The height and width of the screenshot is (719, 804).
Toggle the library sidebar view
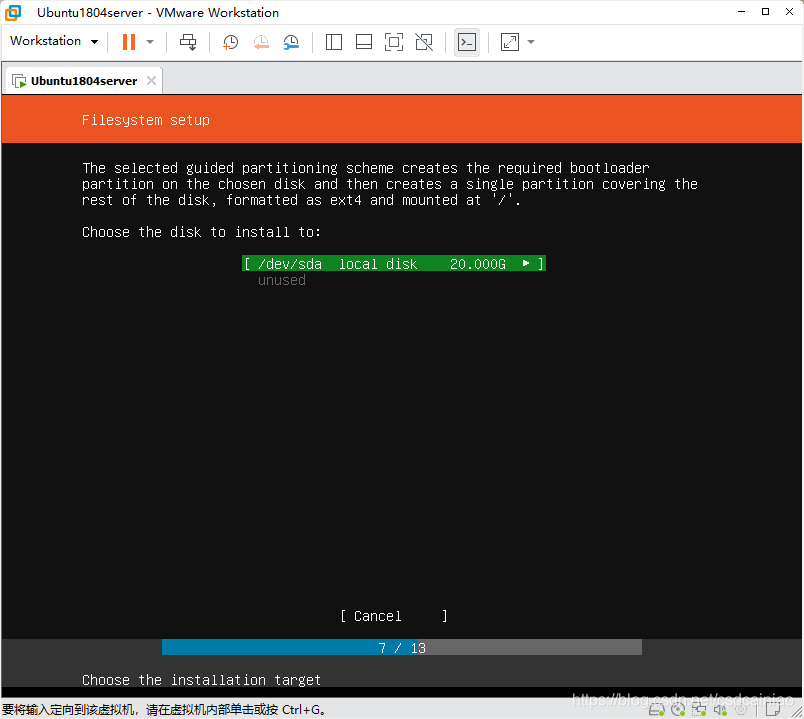tap(334, 42)
